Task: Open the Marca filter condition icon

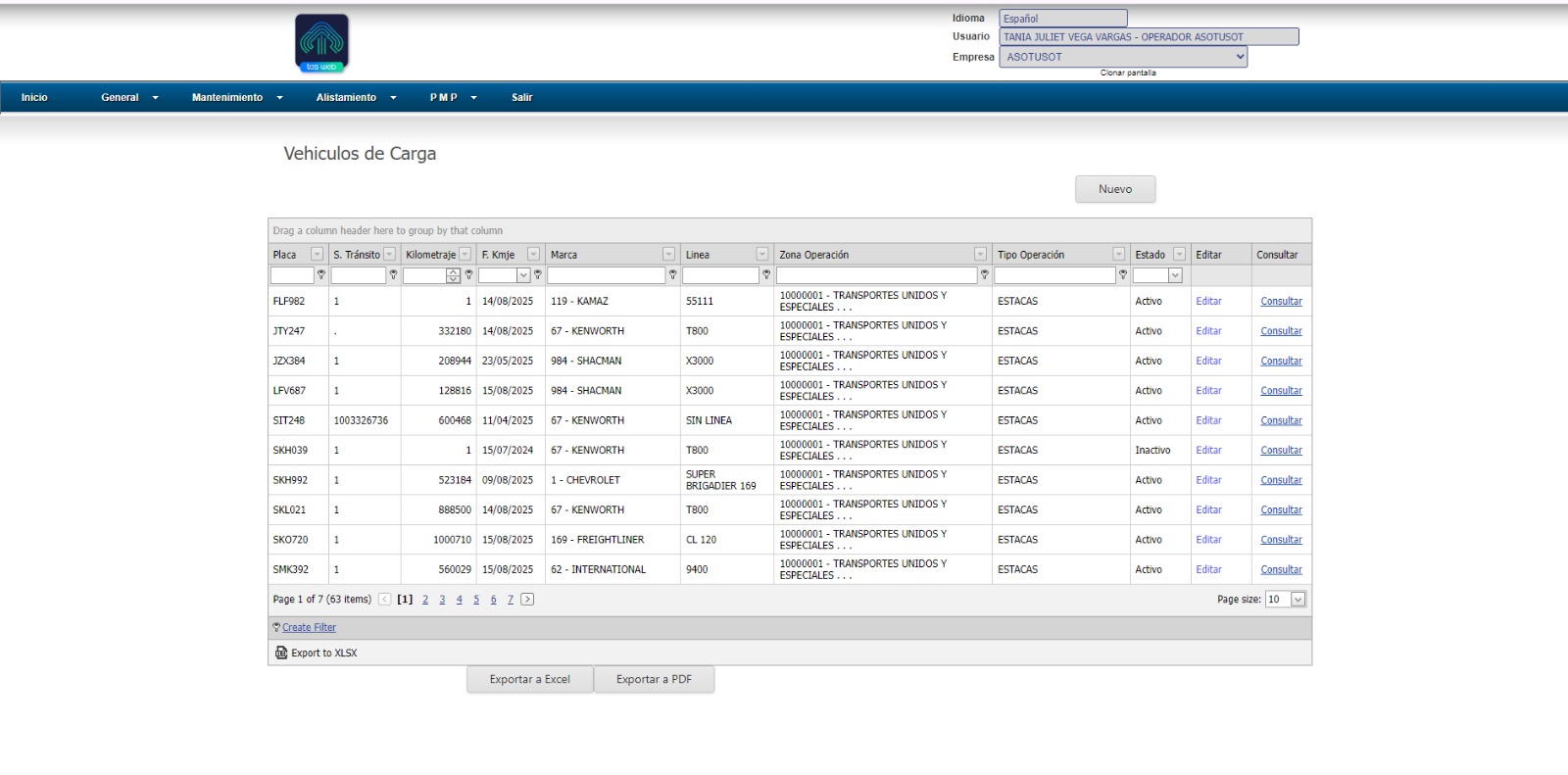Action: [x=672, y=275]
